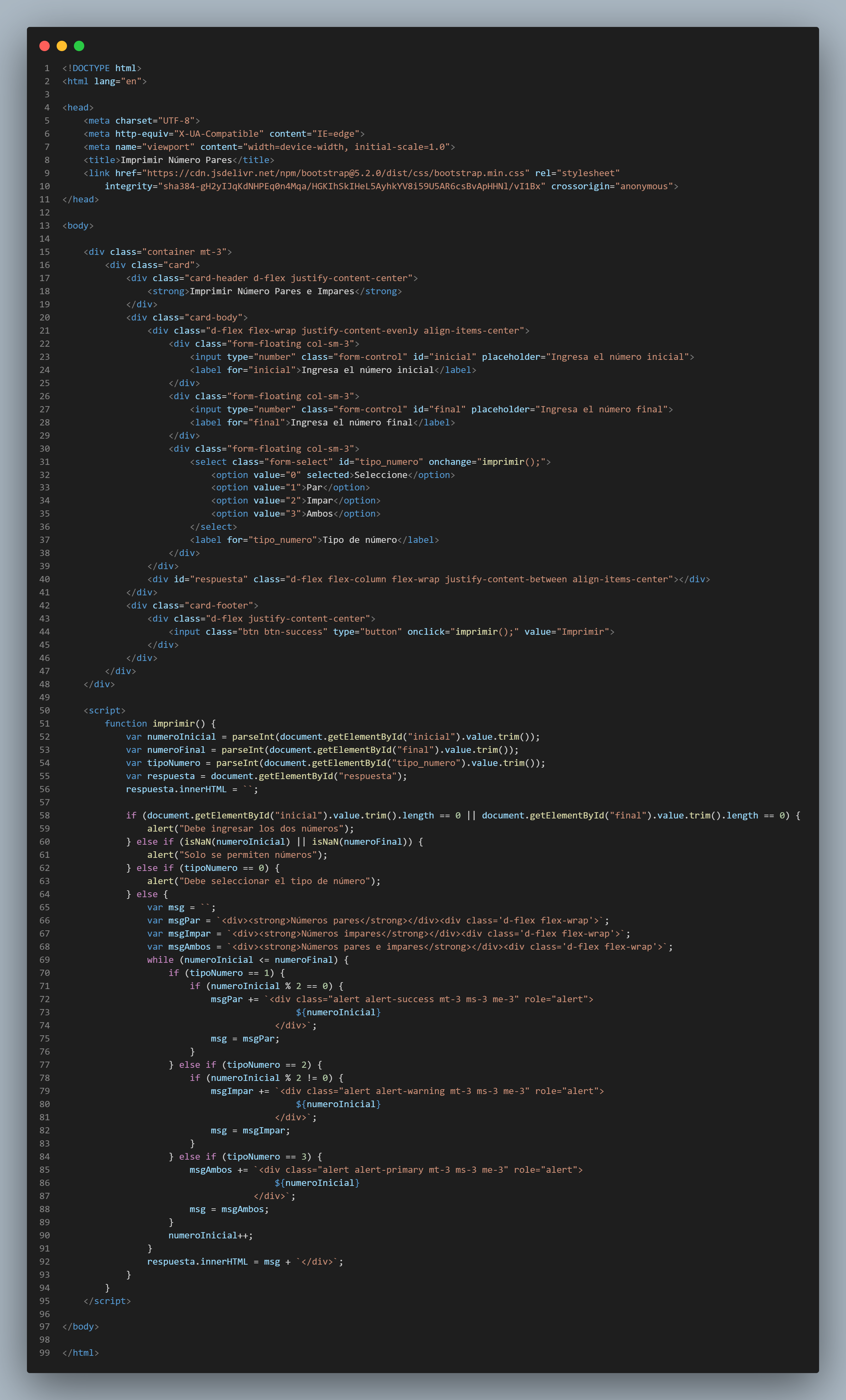Viewport: 846px width, 1400px height.
Task: Click numeroInicial++; statement
Action: [x=211, y=1235]
